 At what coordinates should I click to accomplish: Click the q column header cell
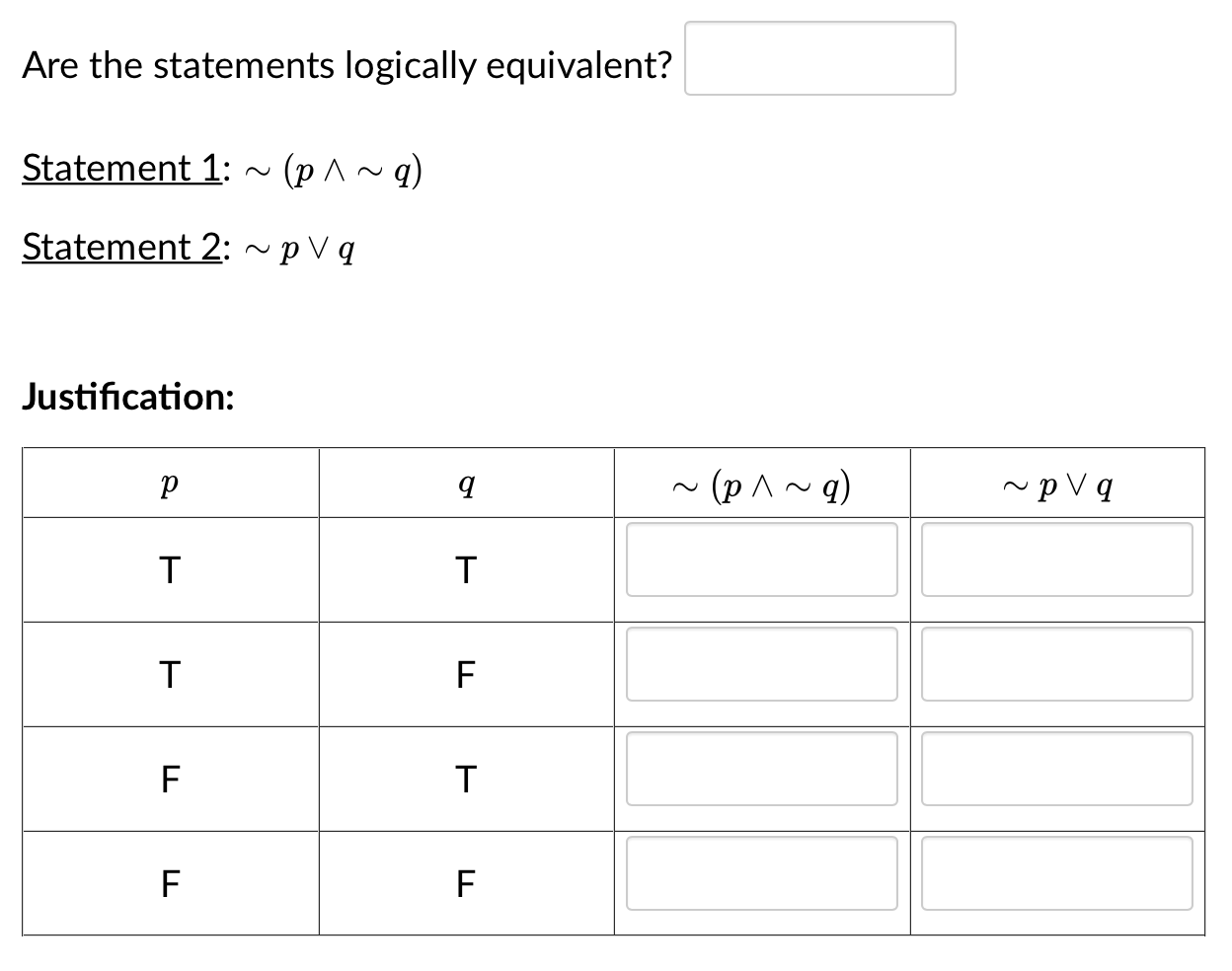tap(466, 483)
